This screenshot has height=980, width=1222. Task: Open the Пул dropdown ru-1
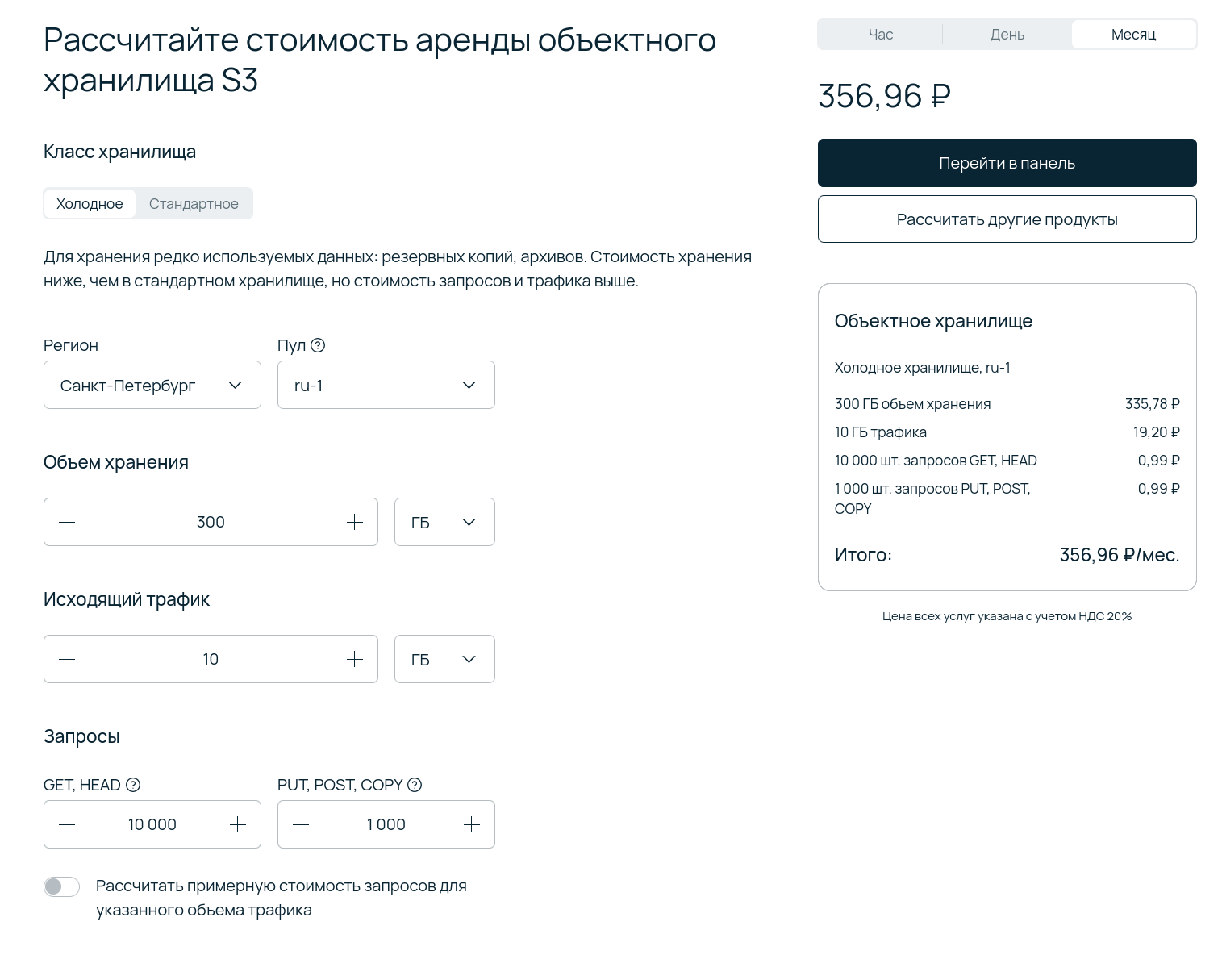(x=386, y=385)
